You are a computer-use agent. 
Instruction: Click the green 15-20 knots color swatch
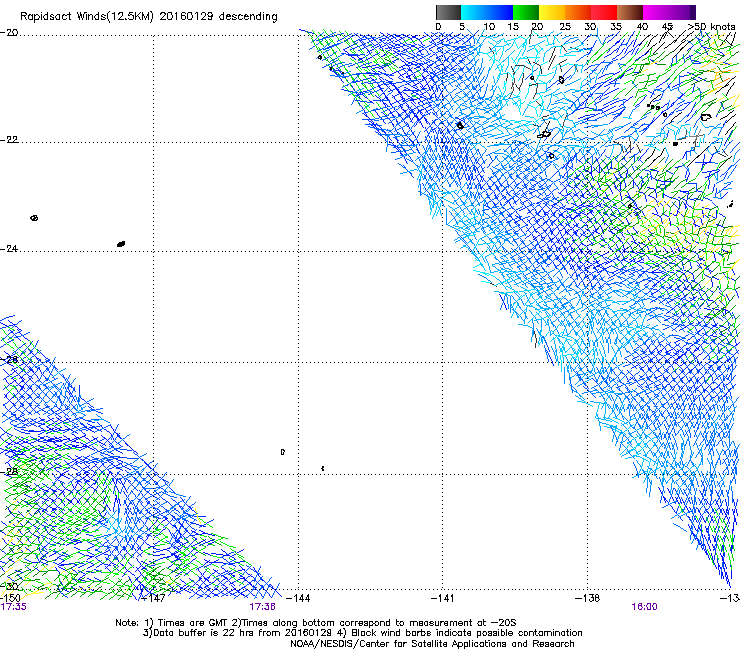(526, 12)
